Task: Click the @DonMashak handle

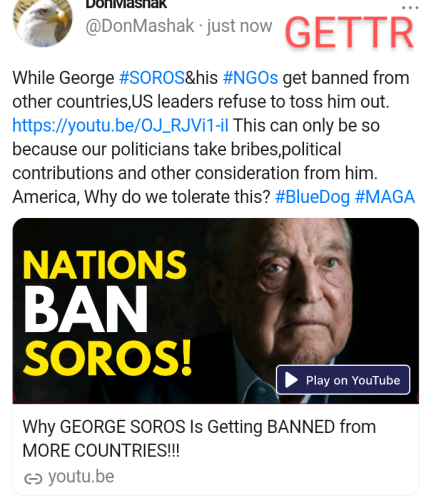Action: pos(140,26)
